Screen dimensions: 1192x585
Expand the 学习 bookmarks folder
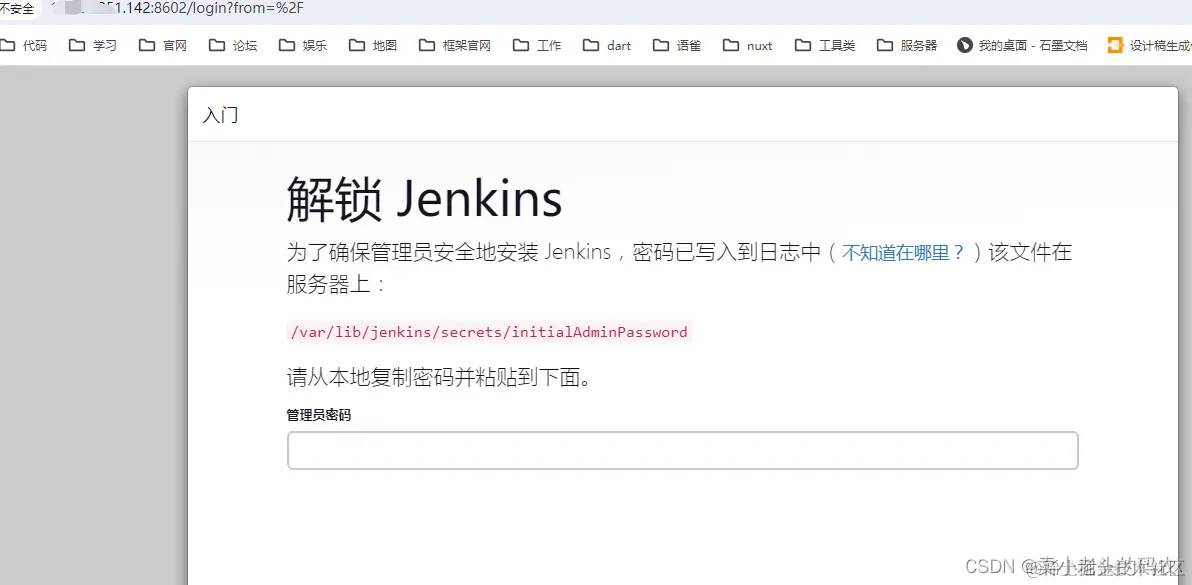(x=92, y=44)
